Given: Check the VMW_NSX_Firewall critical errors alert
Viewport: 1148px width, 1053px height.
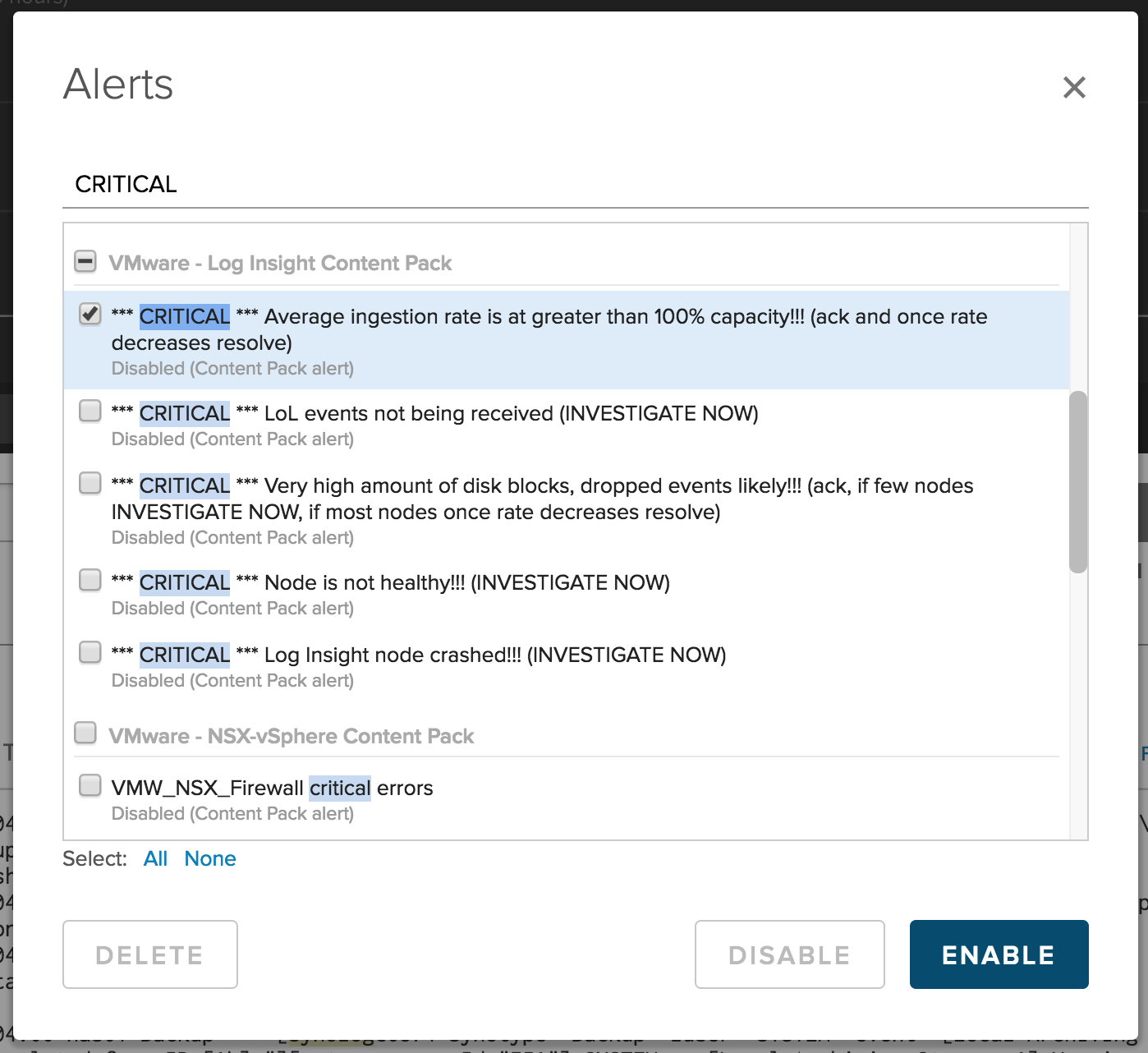Looking at the screenshot, I should [90, 785].
